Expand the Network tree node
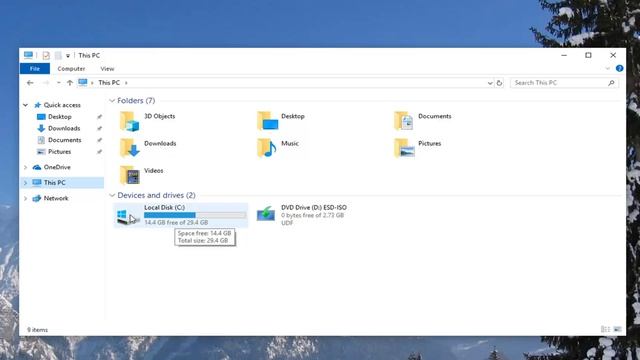 coord(25,198)
